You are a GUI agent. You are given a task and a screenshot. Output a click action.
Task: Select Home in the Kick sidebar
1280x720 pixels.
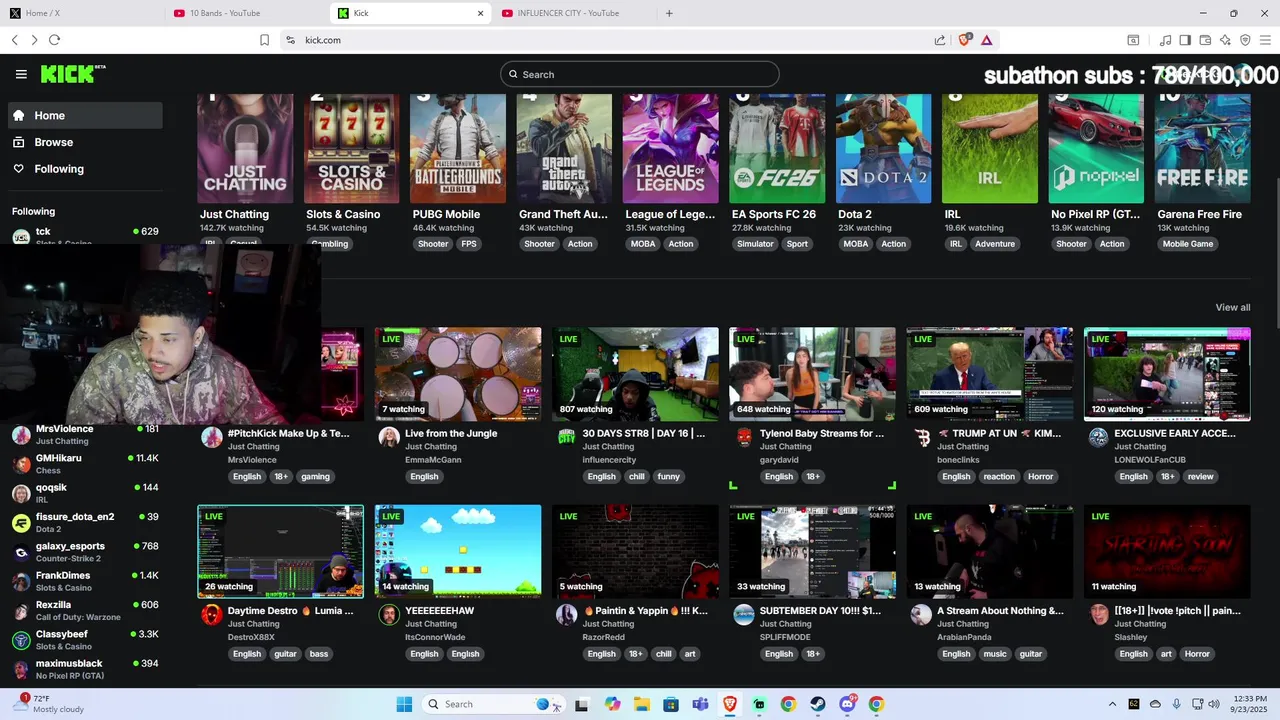pos(86,115)
